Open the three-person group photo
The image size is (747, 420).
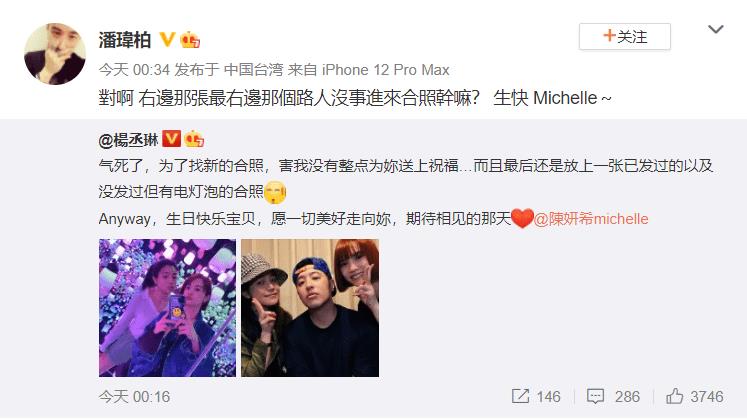coord(310,308)
